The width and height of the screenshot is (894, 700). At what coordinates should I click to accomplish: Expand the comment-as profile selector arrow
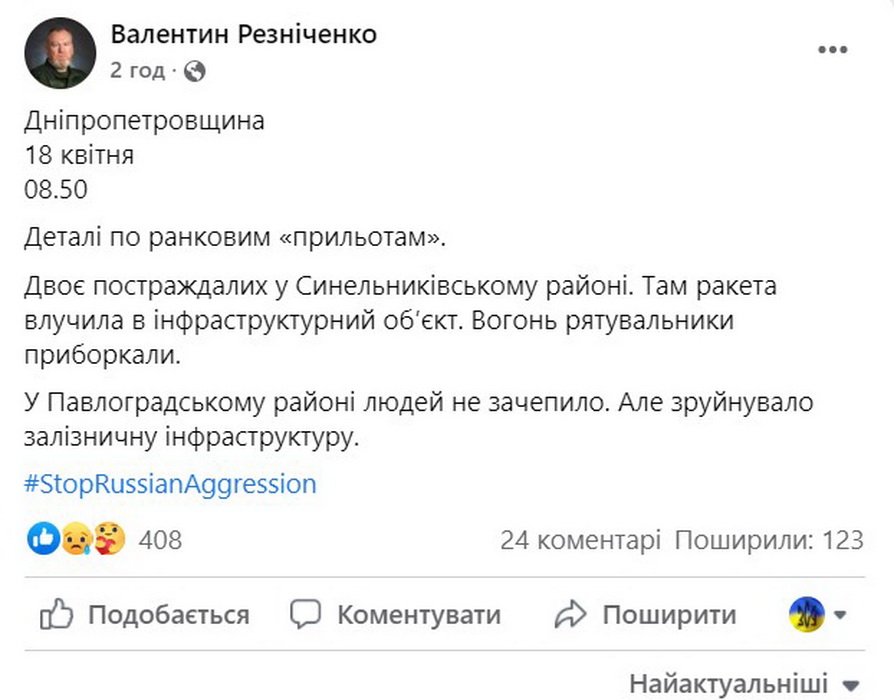(x=840, y=615)
